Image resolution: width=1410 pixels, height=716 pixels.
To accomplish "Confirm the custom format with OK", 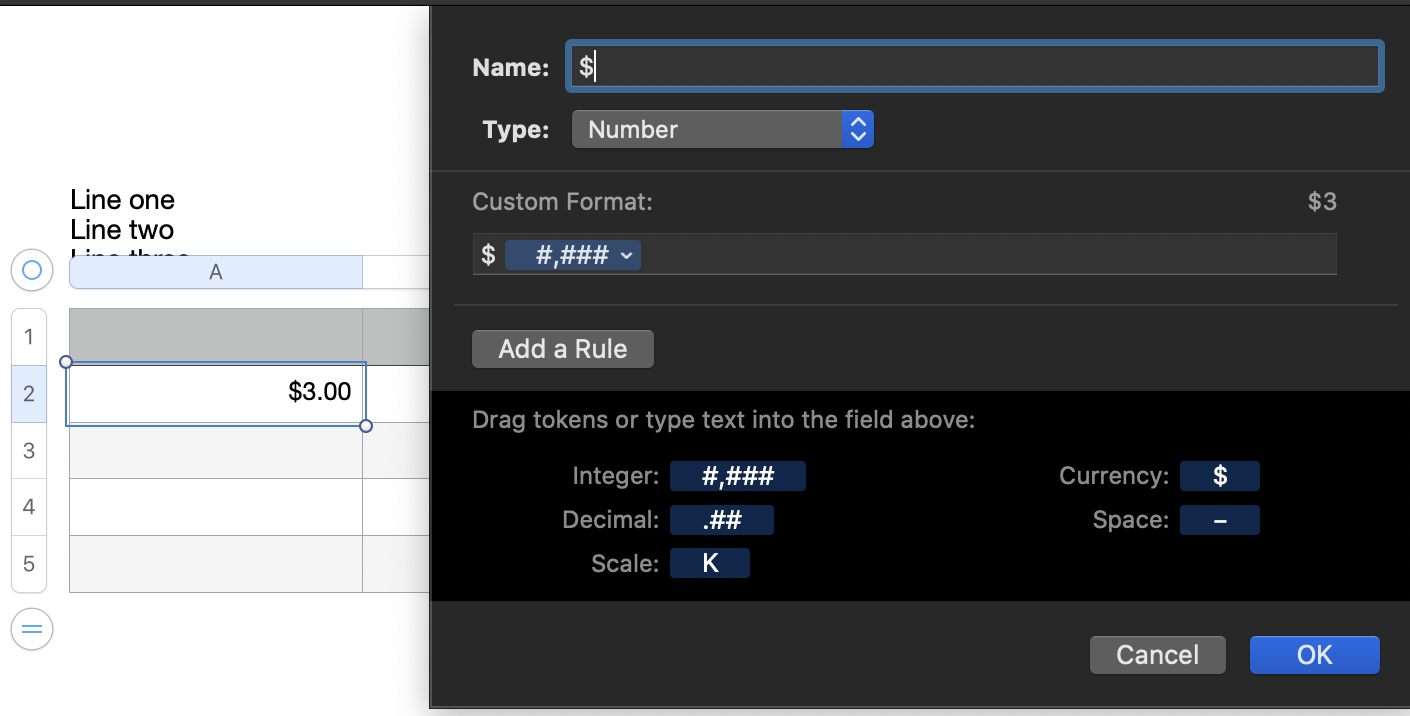I will click(1314, 655).
